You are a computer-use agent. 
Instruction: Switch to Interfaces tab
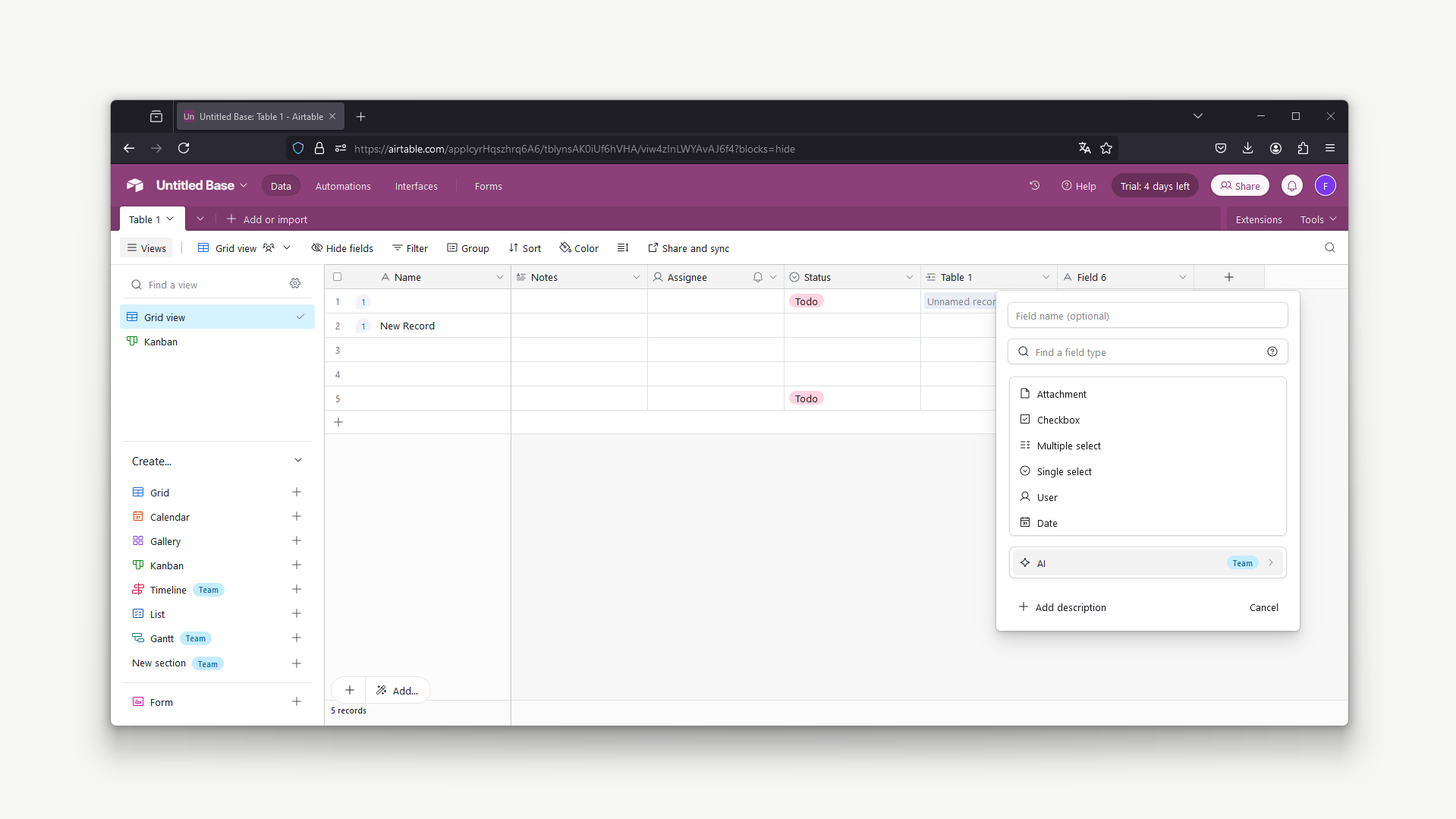(x=416, y=186)
